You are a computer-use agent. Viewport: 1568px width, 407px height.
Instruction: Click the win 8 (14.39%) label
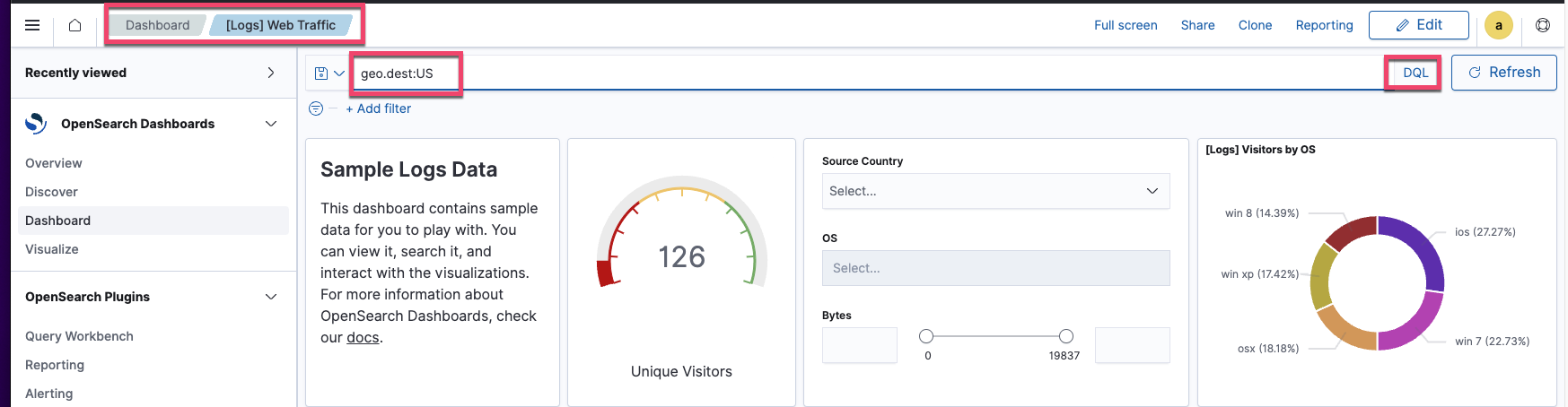[1262, 212]
